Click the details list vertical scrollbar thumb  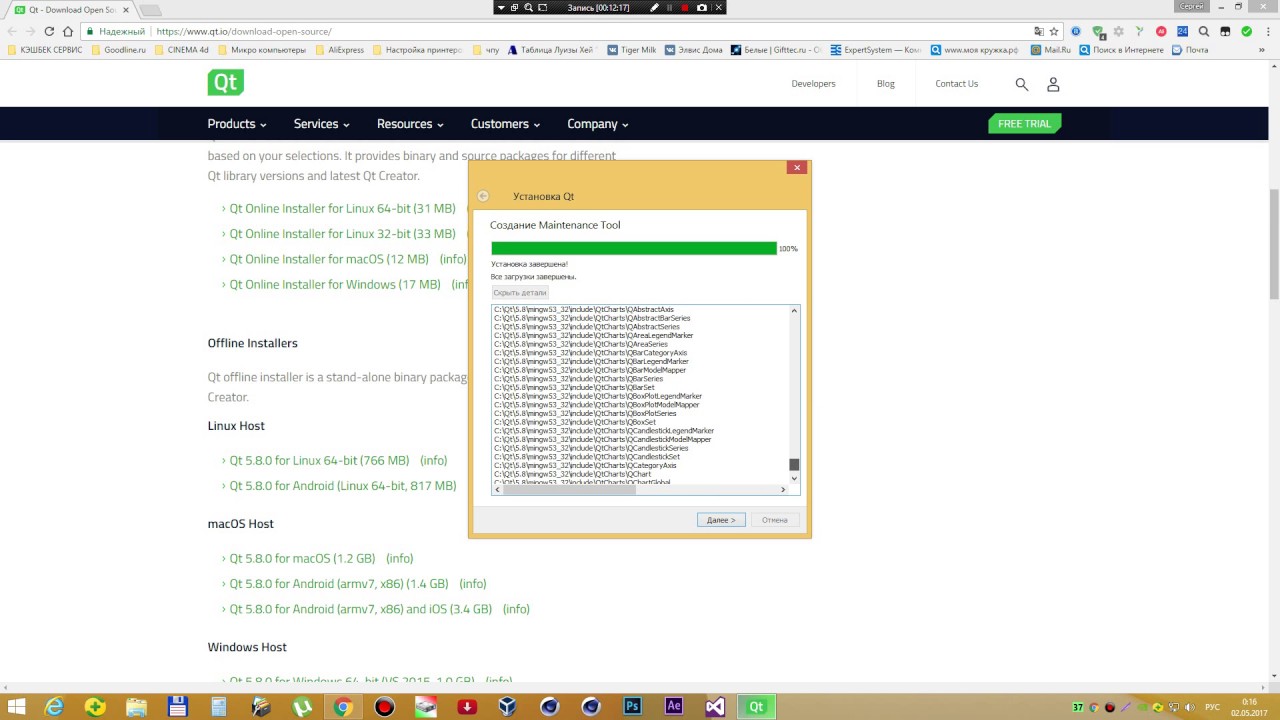coord(795,465)
